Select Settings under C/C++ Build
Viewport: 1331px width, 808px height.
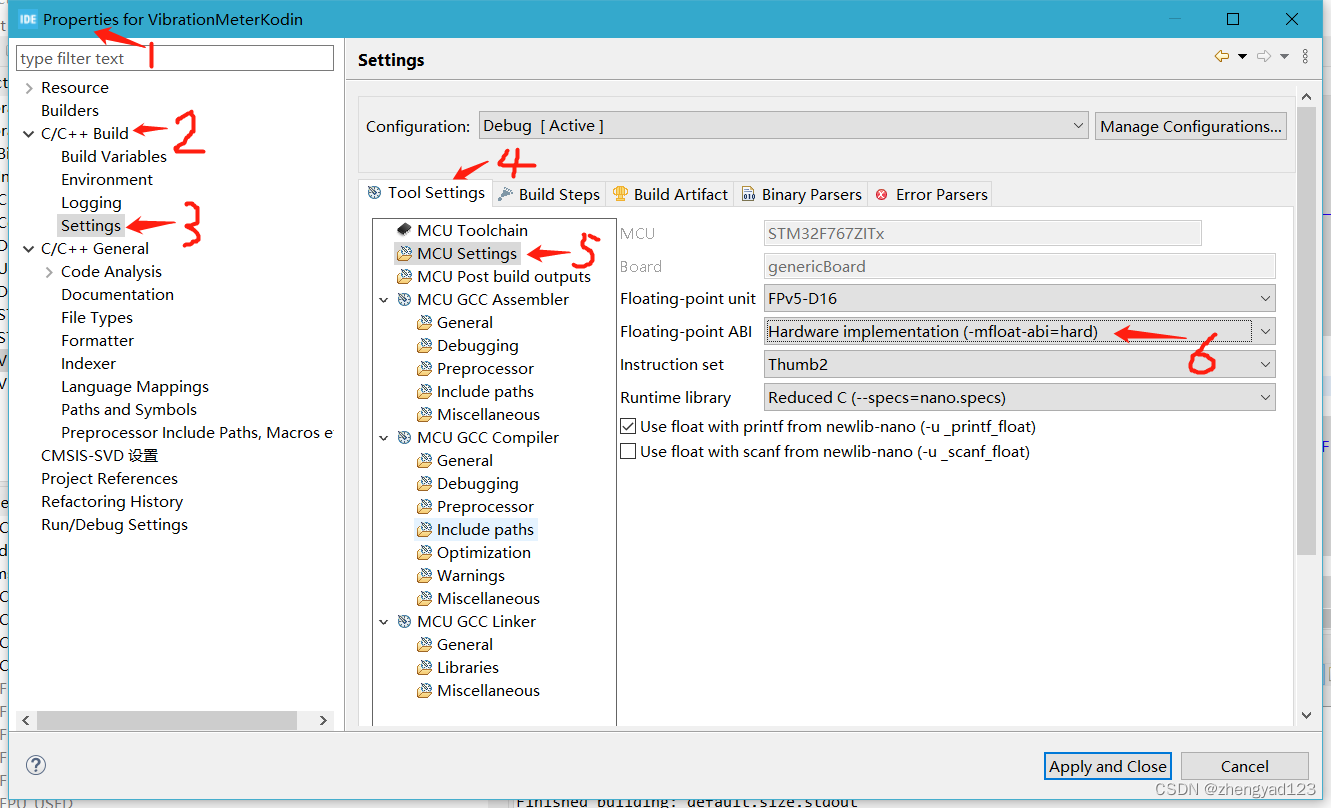point(91,225)
